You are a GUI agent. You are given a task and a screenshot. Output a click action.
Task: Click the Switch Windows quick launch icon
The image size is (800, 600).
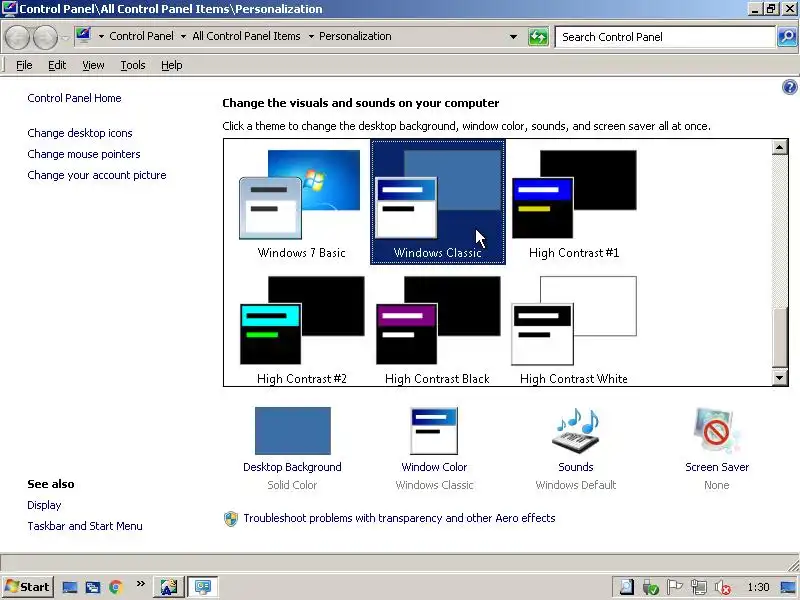click(x=93, y=587)
